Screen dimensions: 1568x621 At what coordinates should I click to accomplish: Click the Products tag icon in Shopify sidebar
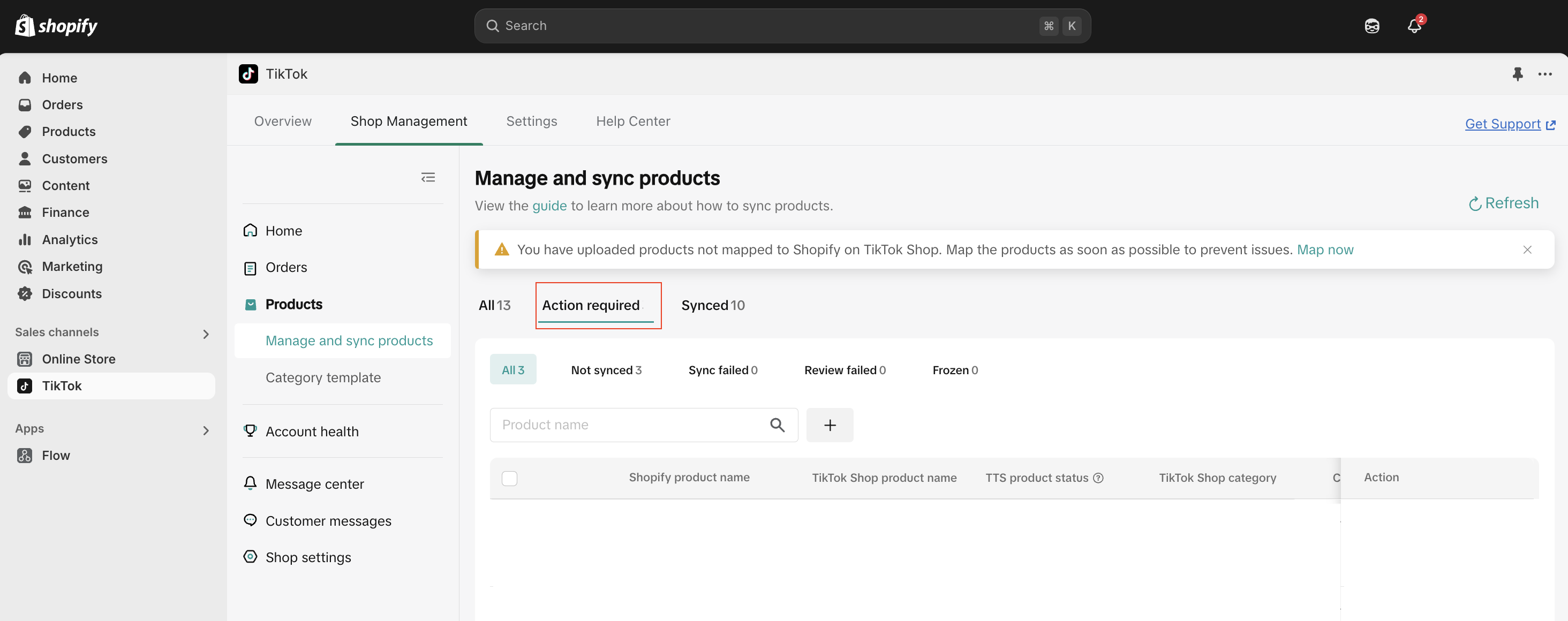tap(25, 131)
